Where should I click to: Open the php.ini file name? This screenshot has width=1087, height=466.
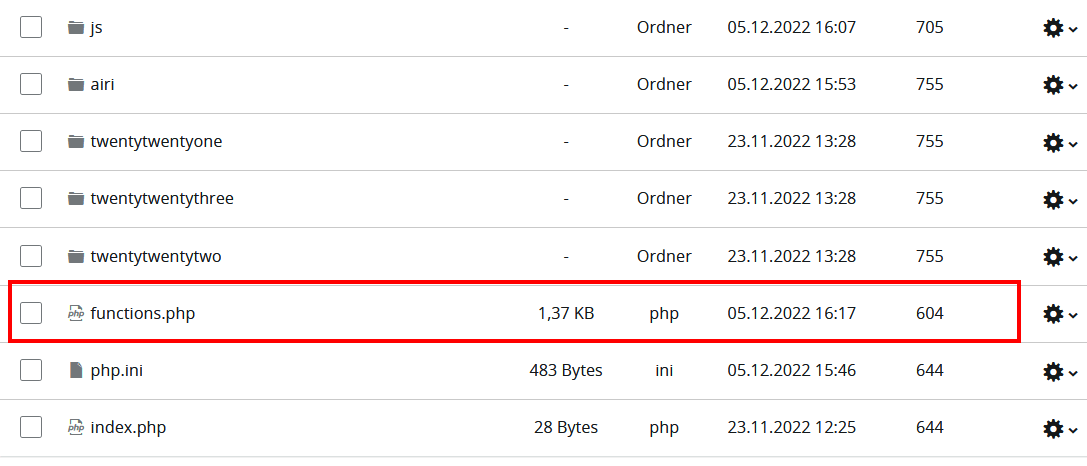click(116, 370)
